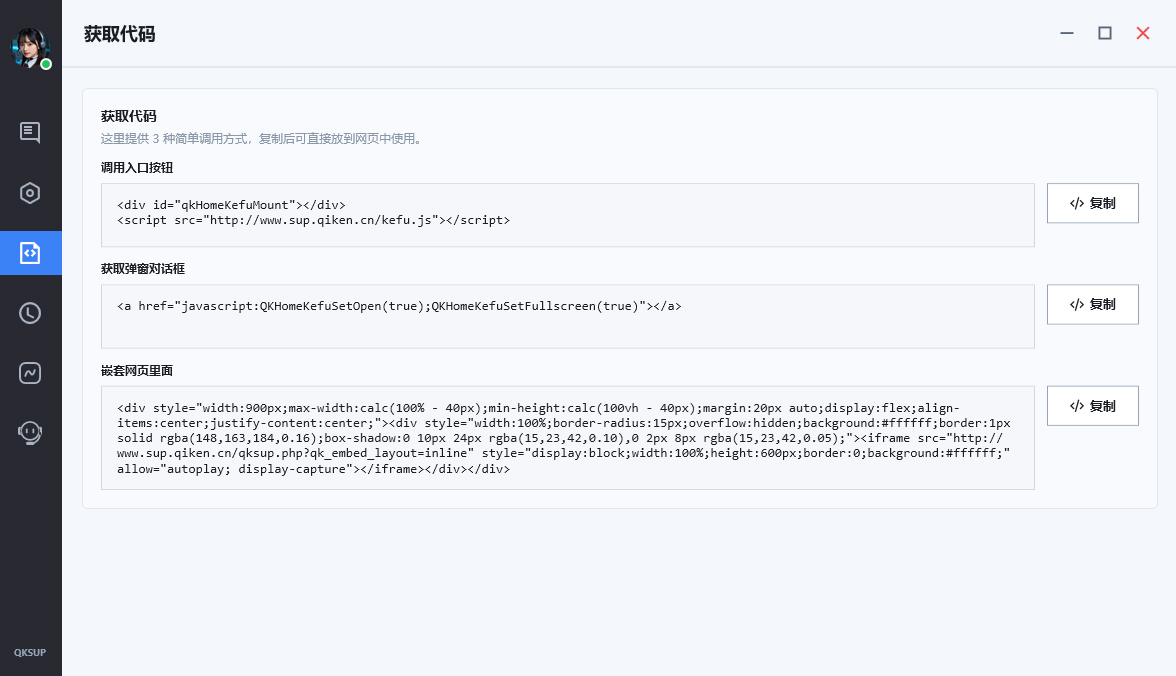Click the qkHomeKefuMount script code box
Viewport: 1176px width, 676px height.
[x=568, y=215]
